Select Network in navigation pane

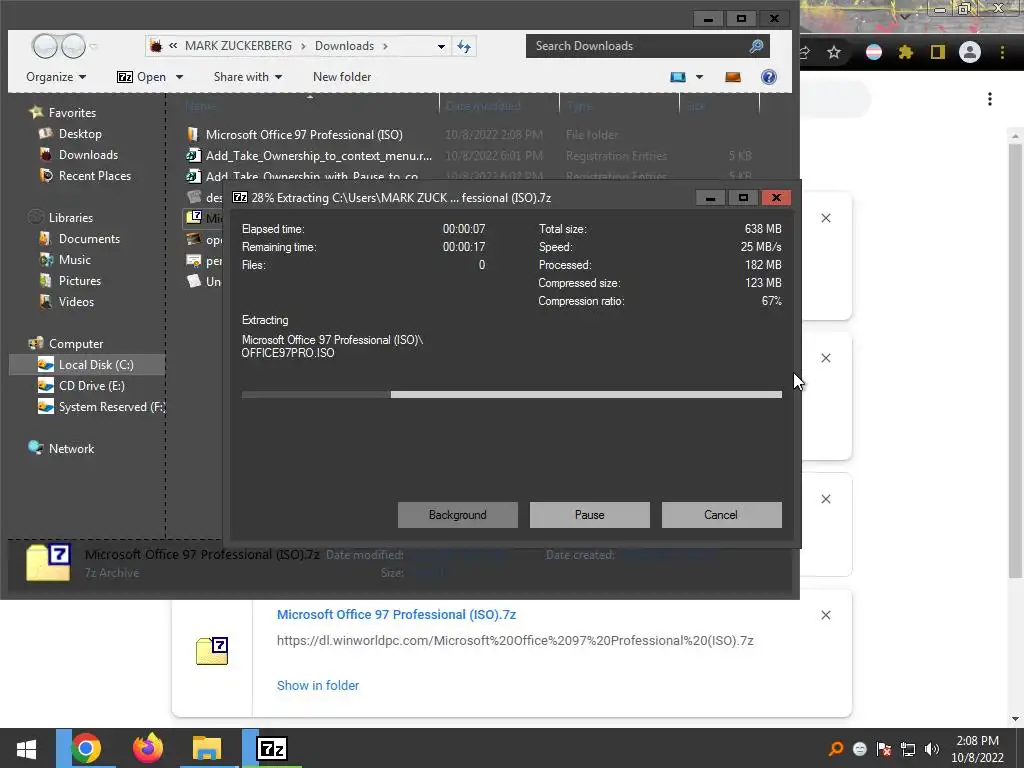tap(71, 449)
